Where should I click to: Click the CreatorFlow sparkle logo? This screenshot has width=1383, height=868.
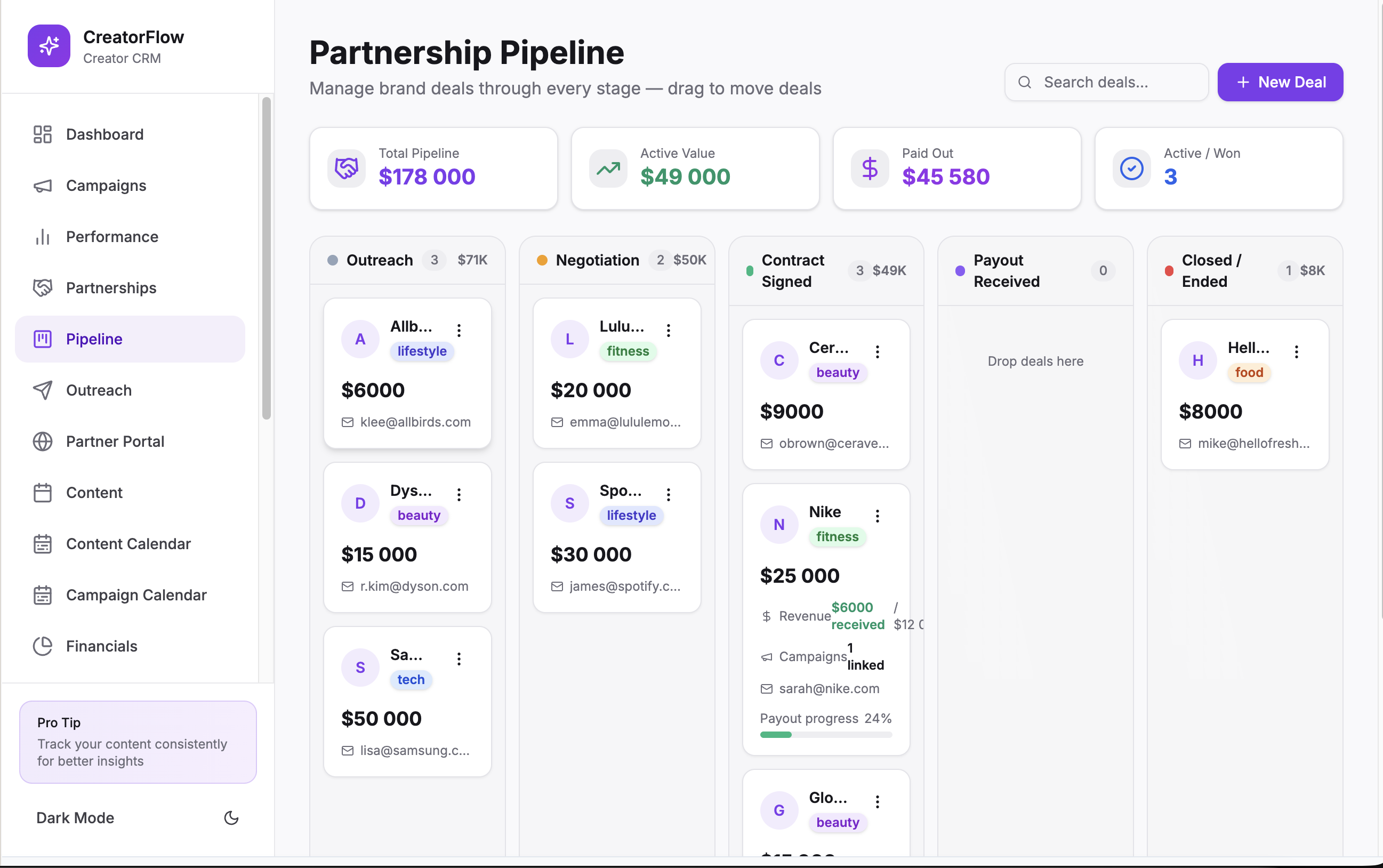(50, 46)
